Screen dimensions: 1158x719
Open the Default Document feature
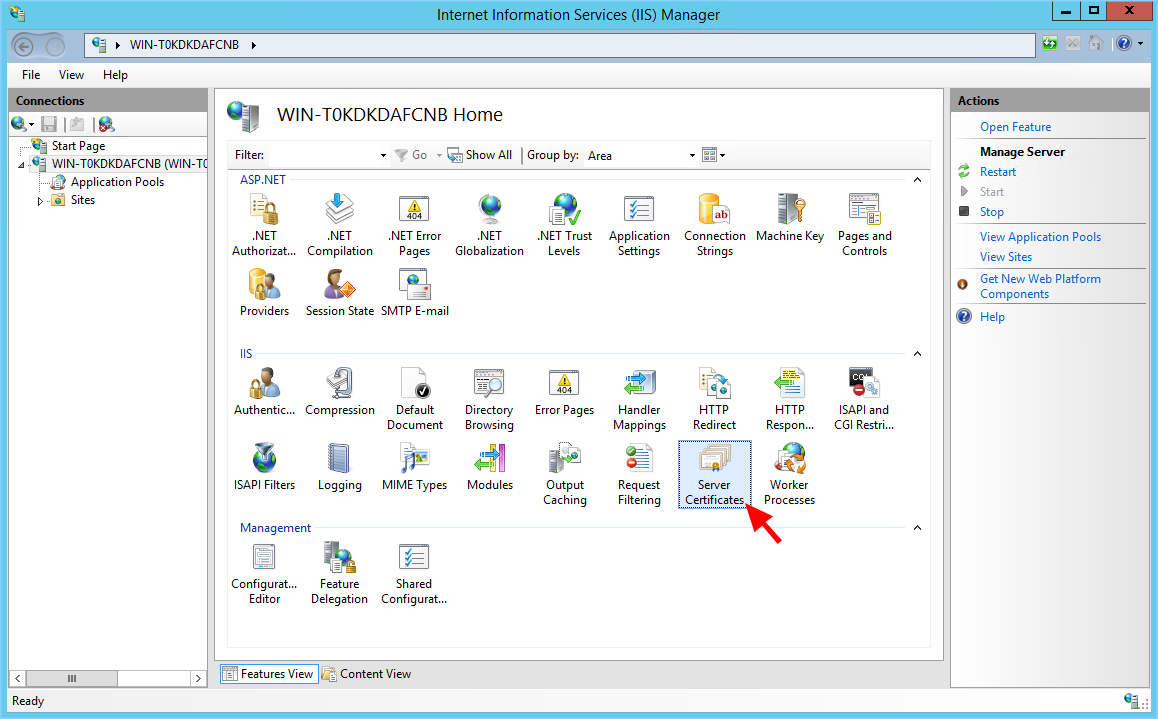click(414, 399)
